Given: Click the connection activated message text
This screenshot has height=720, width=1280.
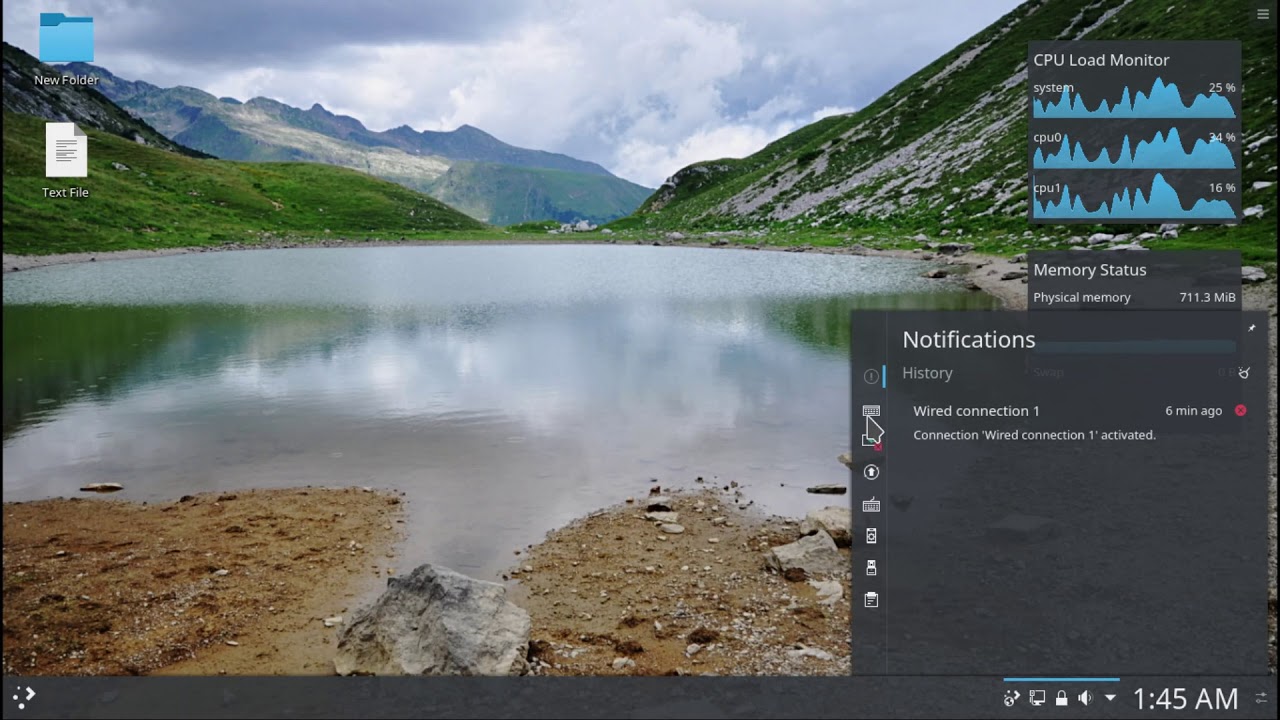Looking at the screenshot, I should tap(1034, 435).
